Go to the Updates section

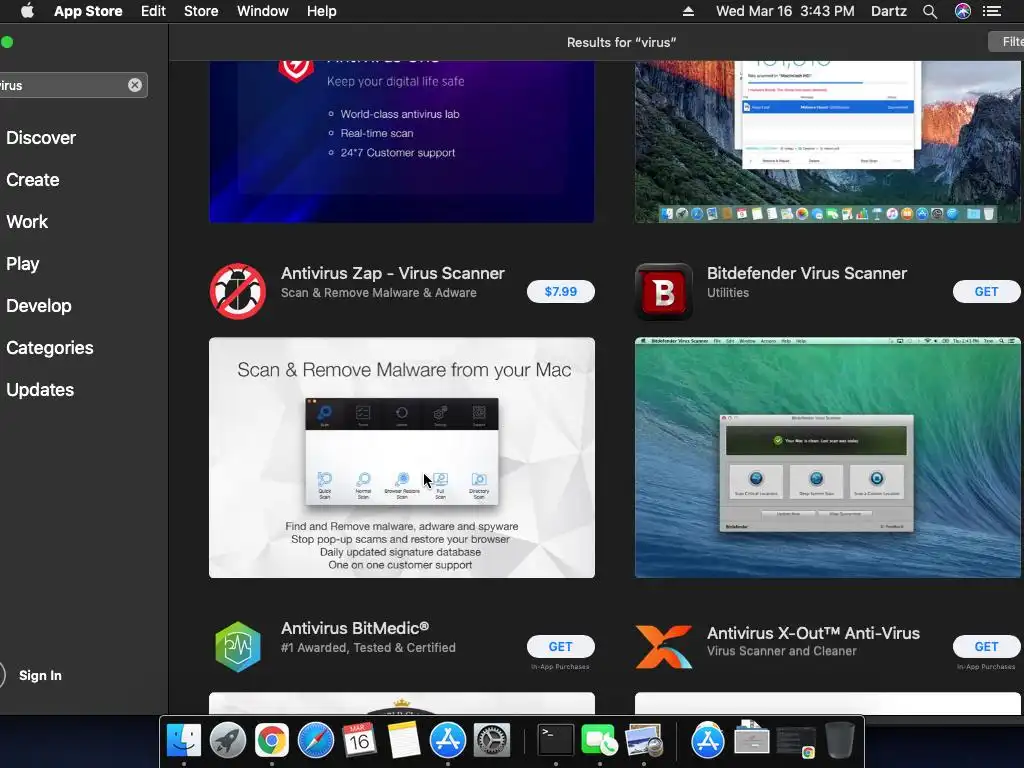40,390
